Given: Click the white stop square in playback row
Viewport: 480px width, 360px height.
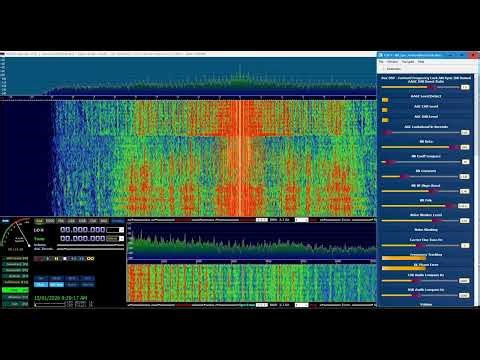Looking at the screenshot, I should [65, 258].
